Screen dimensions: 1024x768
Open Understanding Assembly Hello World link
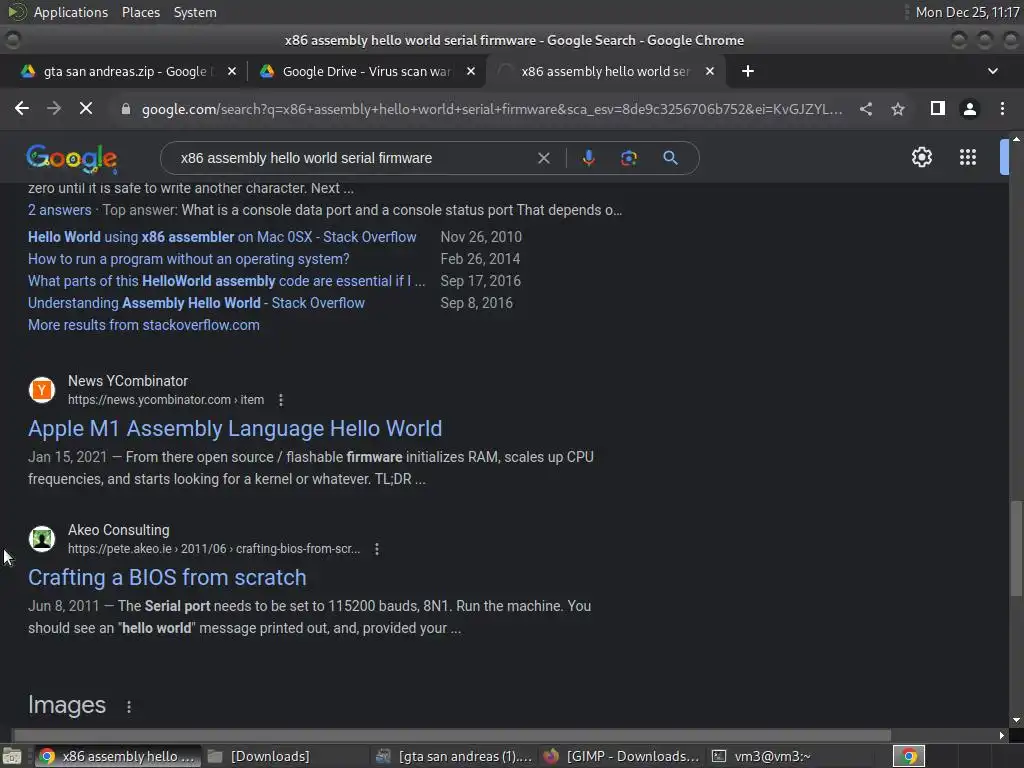(197, 303)
